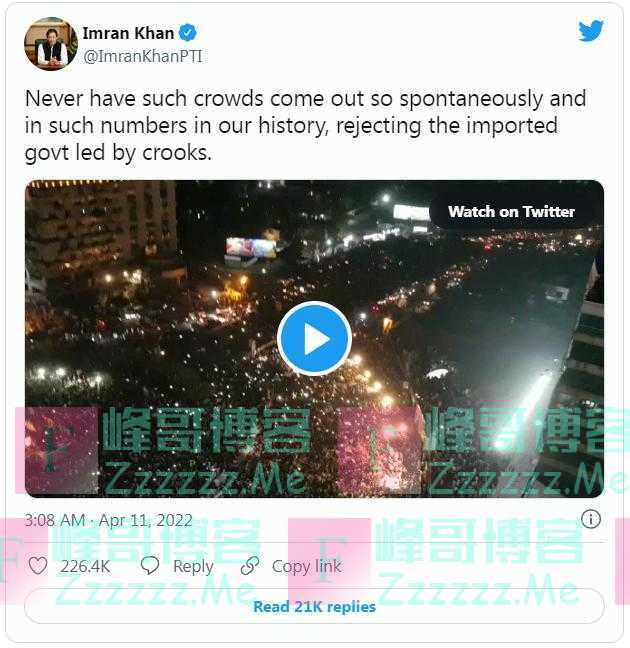Click the lit billboard in the video

(251, 248)
